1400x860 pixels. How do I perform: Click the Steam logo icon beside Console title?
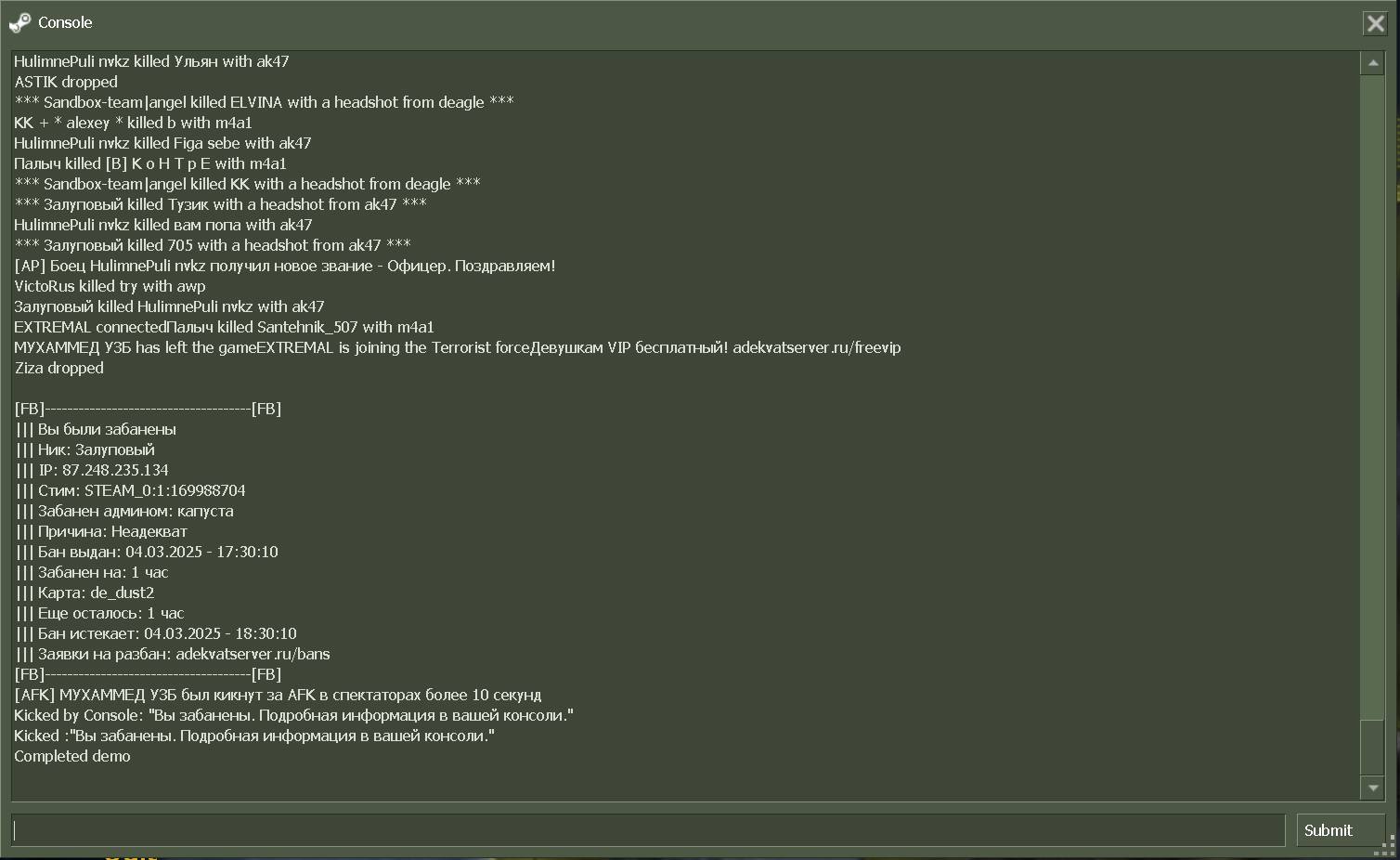pyautogui.click(x=19, y=22)
